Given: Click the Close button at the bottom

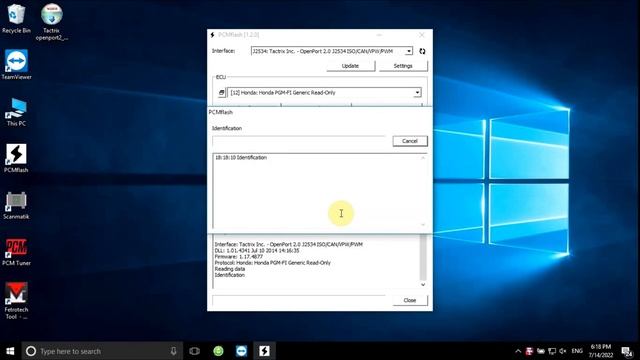Looking at the screenshot, I should [410, 300].
